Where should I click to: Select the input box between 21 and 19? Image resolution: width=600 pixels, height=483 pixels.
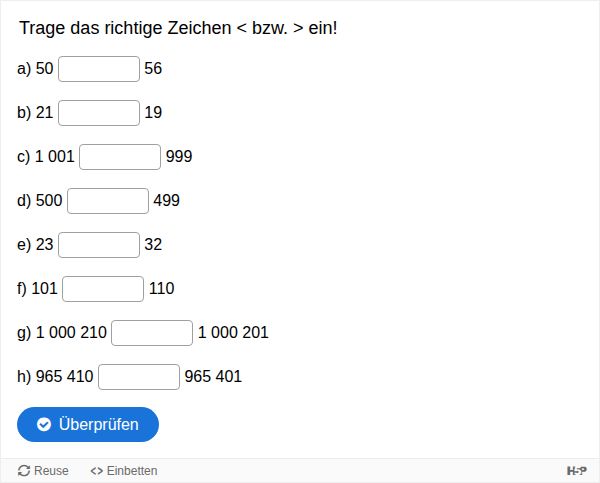click(99, 113)
